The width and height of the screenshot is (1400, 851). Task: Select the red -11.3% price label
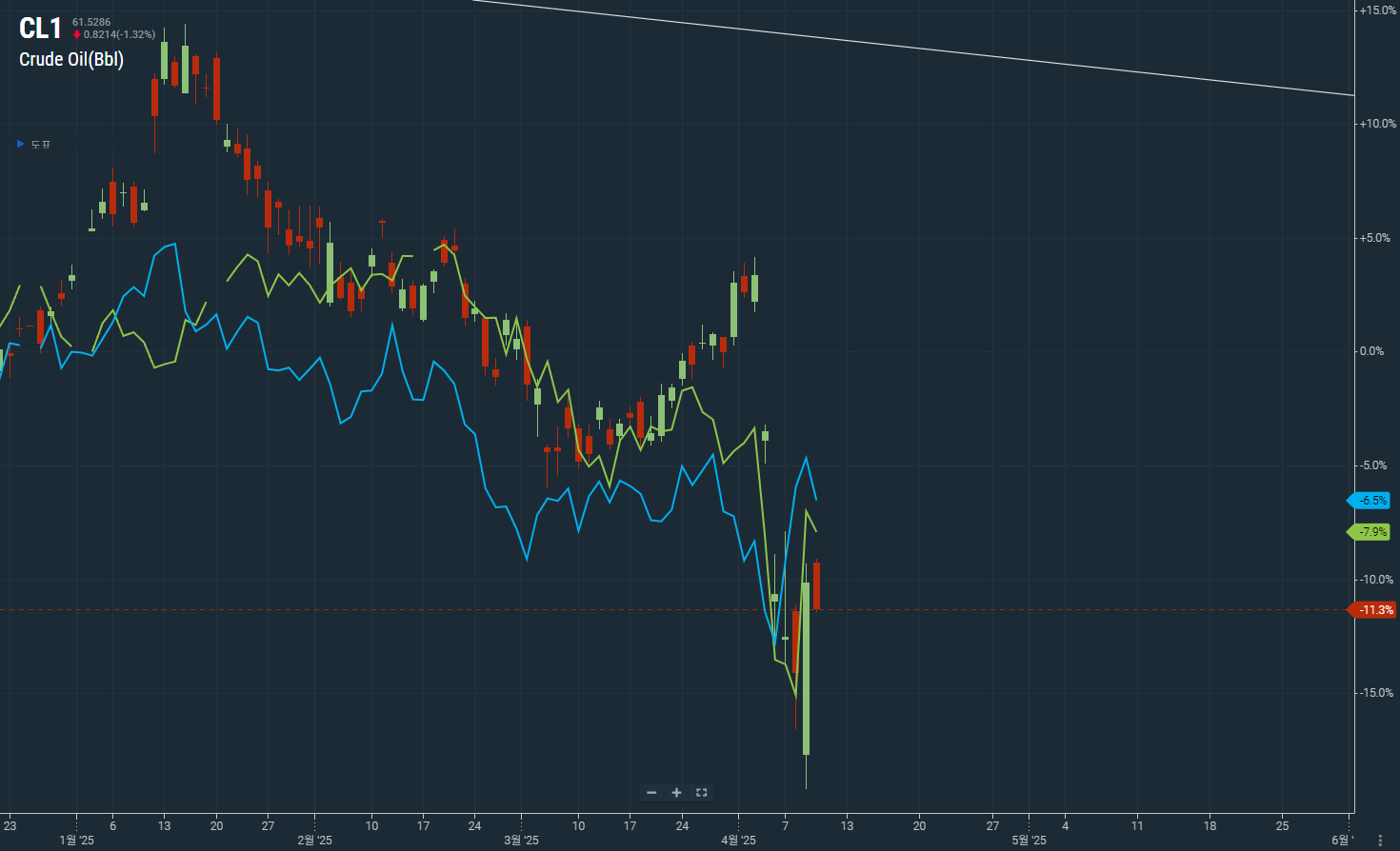(1373, 610)
